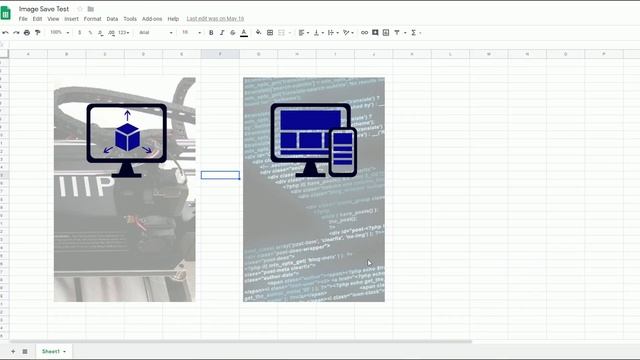
Task: Open the last edit history link
Action: [215, 19]
